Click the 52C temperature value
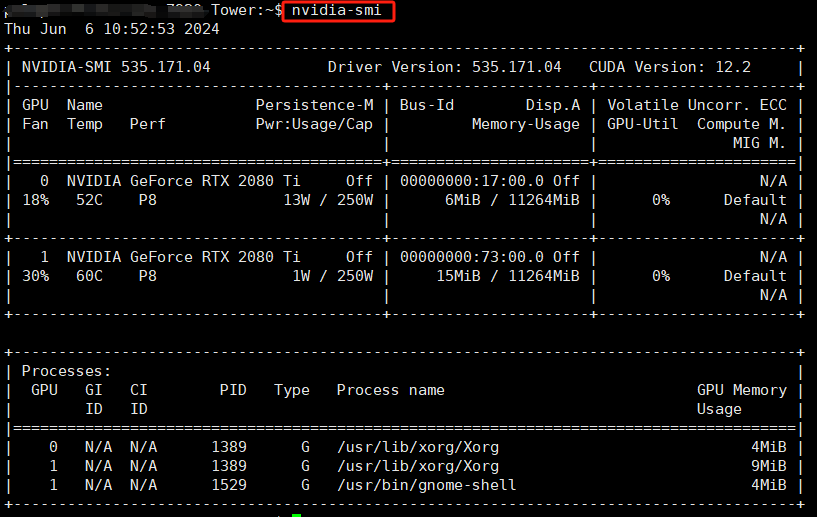This screenshot has width=817, height=517. point(84,200)
